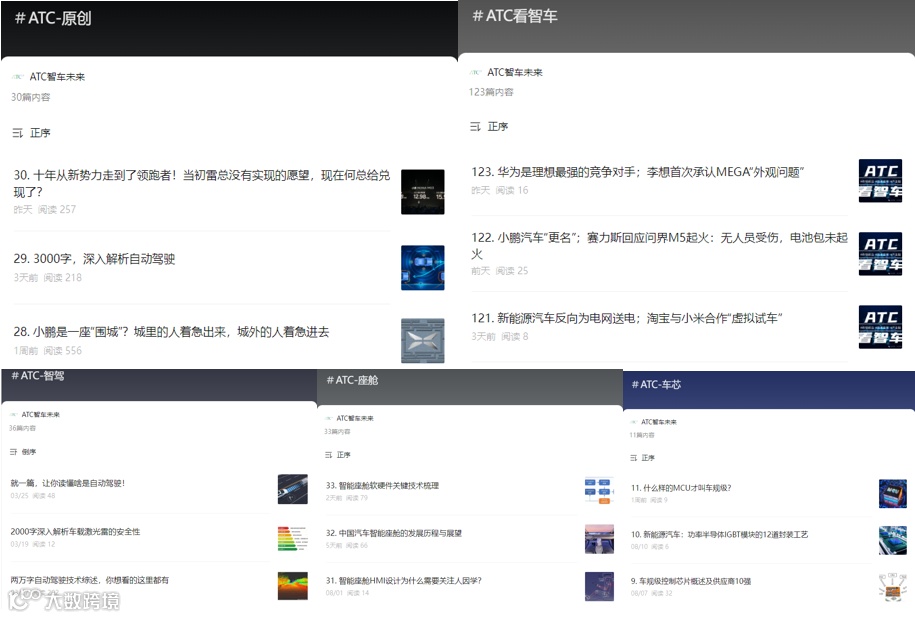Select the #ATC-原创 topic header

(53, 18)
